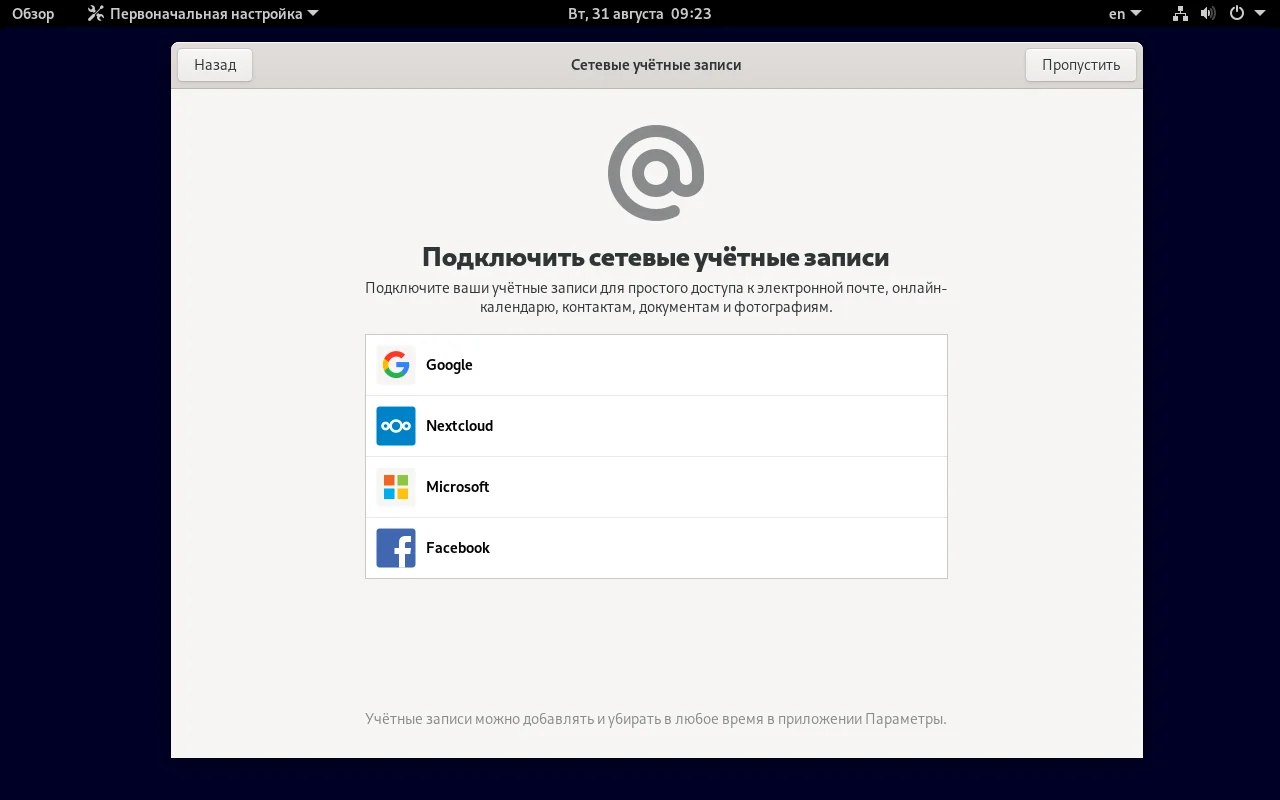Select the Microsoft account row
This screenshot has width=1280, height=800.
(656, 487)
